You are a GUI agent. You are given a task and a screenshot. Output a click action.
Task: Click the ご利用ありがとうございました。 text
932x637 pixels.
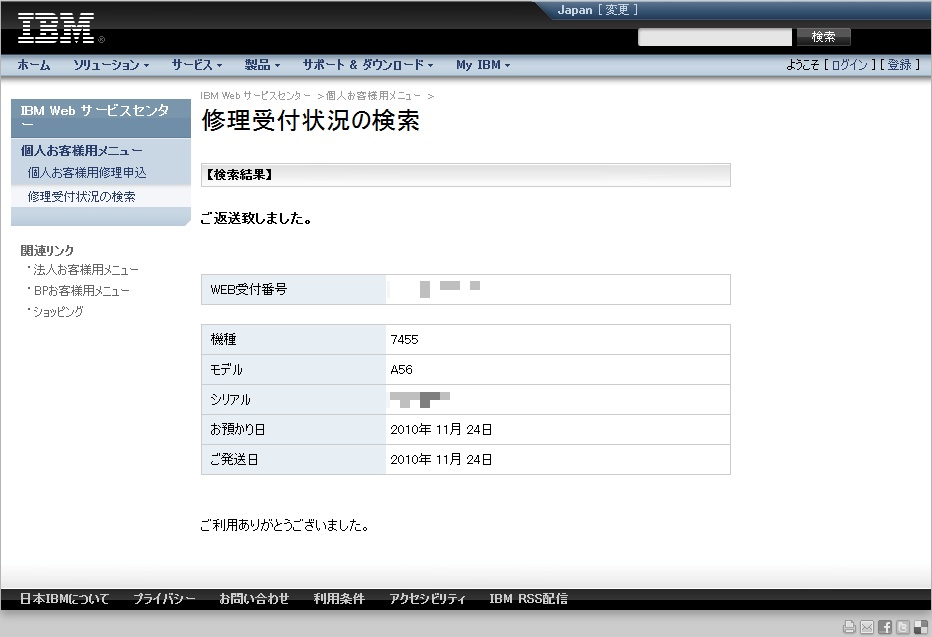(285, 525)
